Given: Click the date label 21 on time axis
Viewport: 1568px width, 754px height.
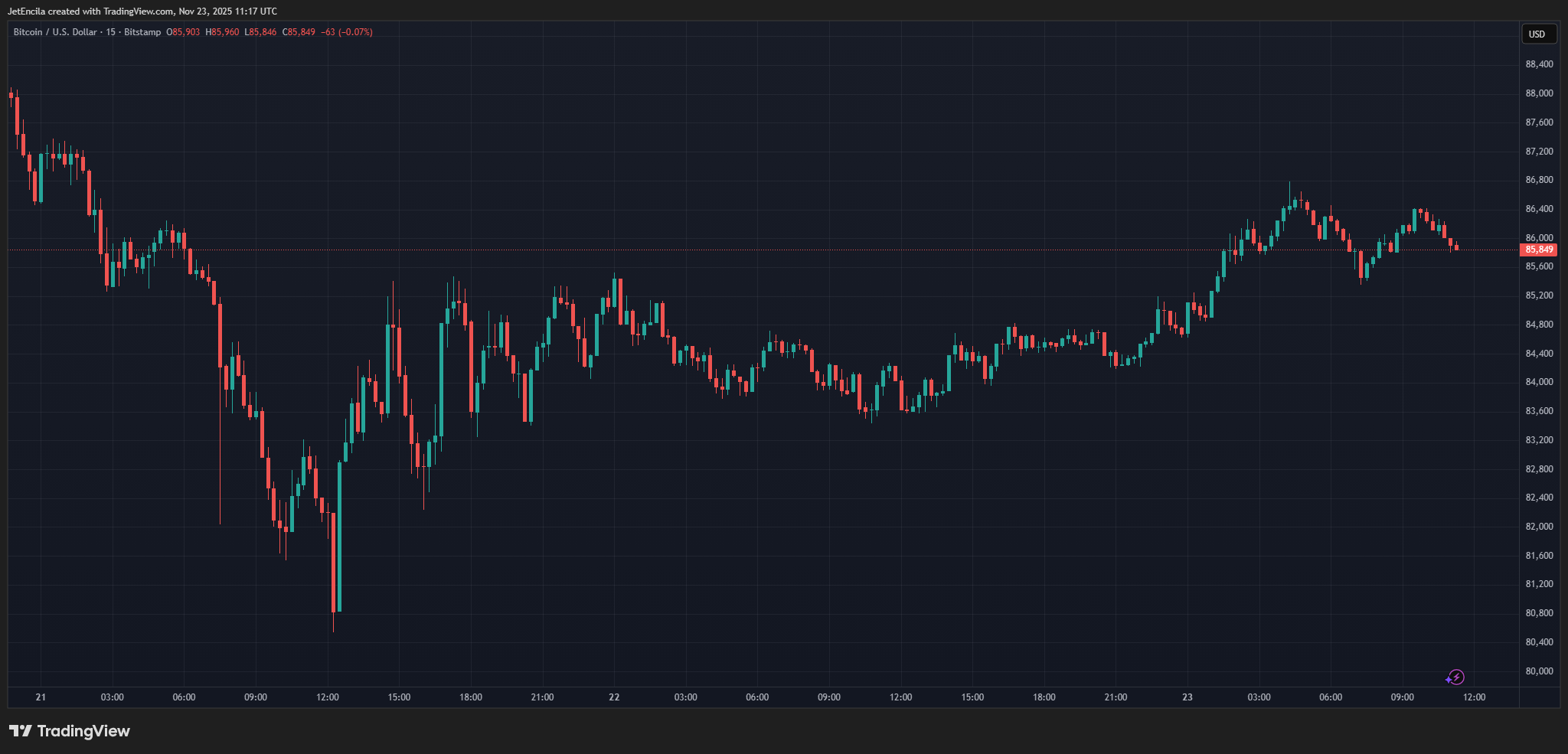Looking at the screenshot, I should [x=41, y=697].
